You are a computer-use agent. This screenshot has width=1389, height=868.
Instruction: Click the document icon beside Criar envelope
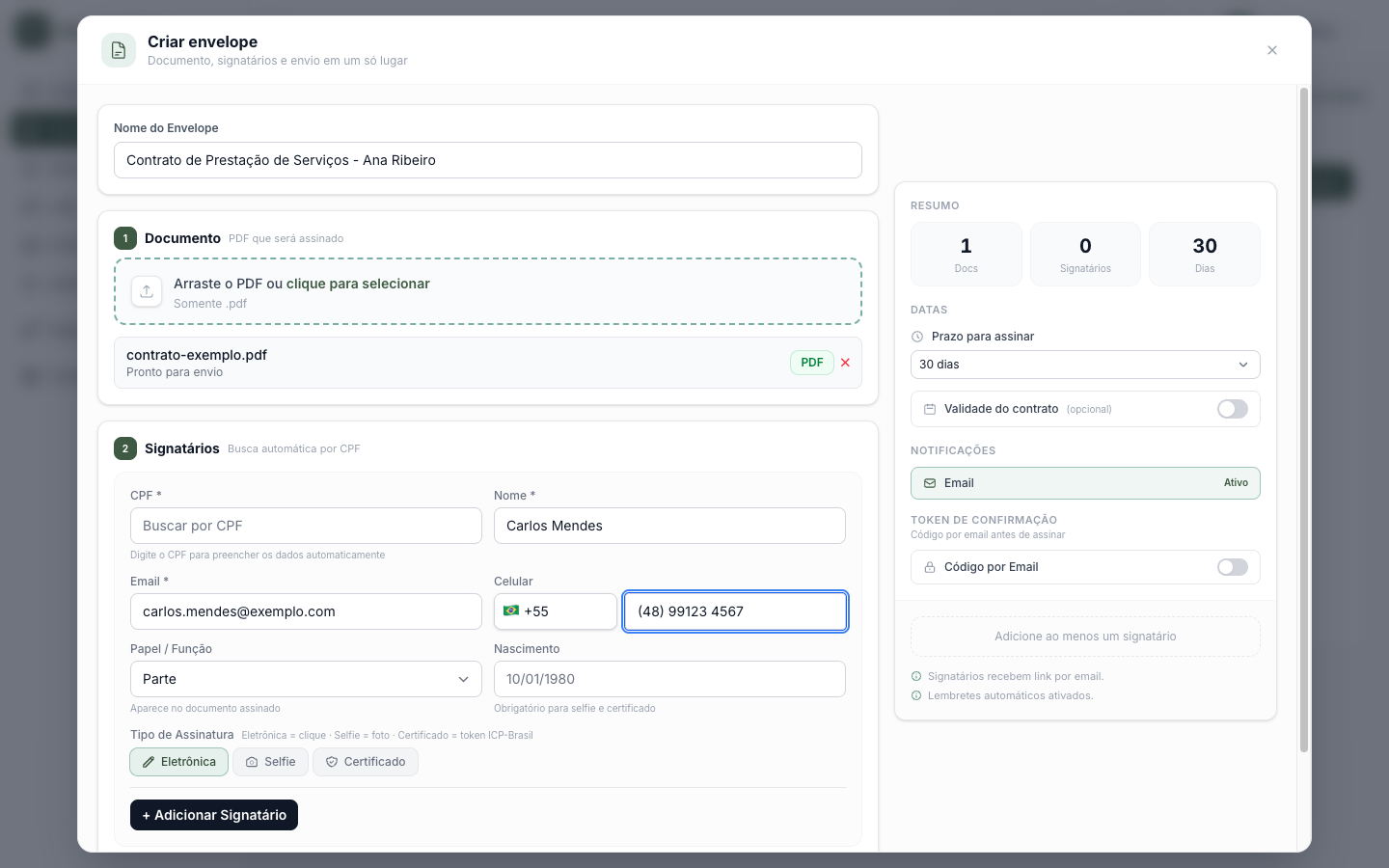[x=119, y=50]
